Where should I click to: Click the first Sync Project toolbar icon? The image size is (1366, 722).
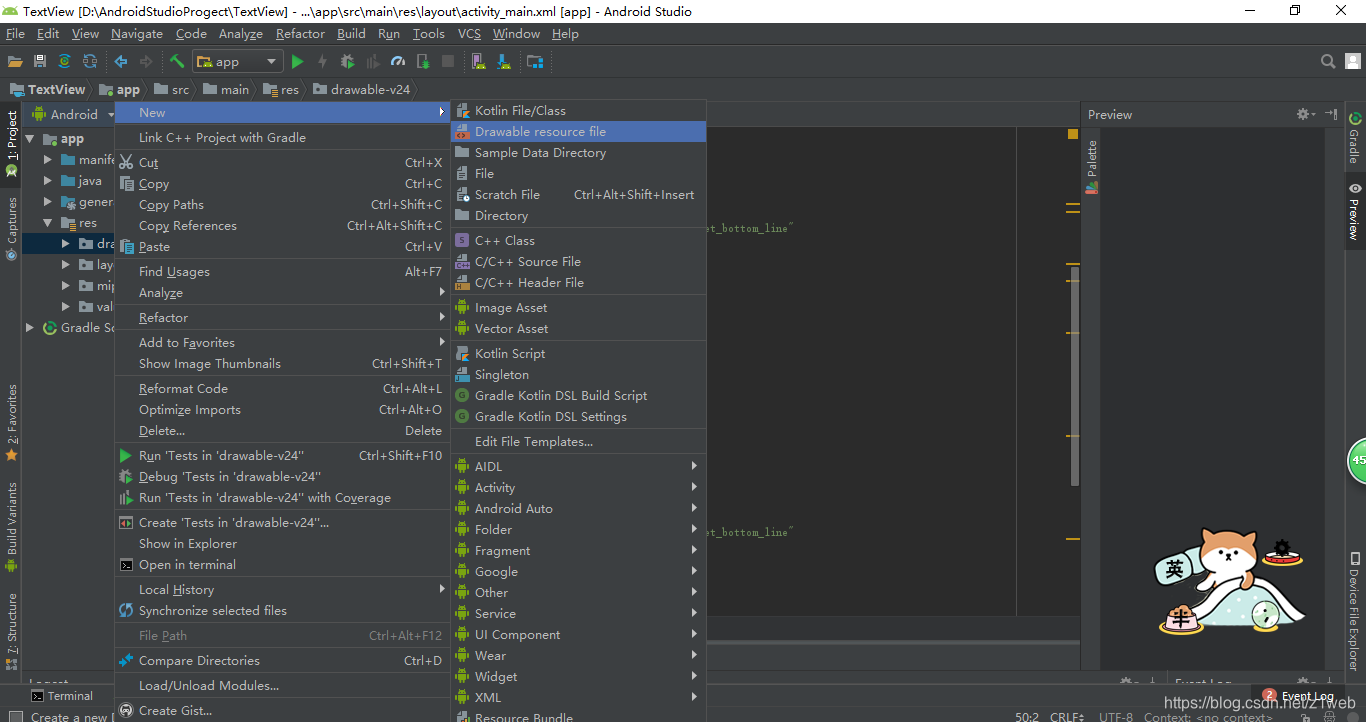(65, 61)
